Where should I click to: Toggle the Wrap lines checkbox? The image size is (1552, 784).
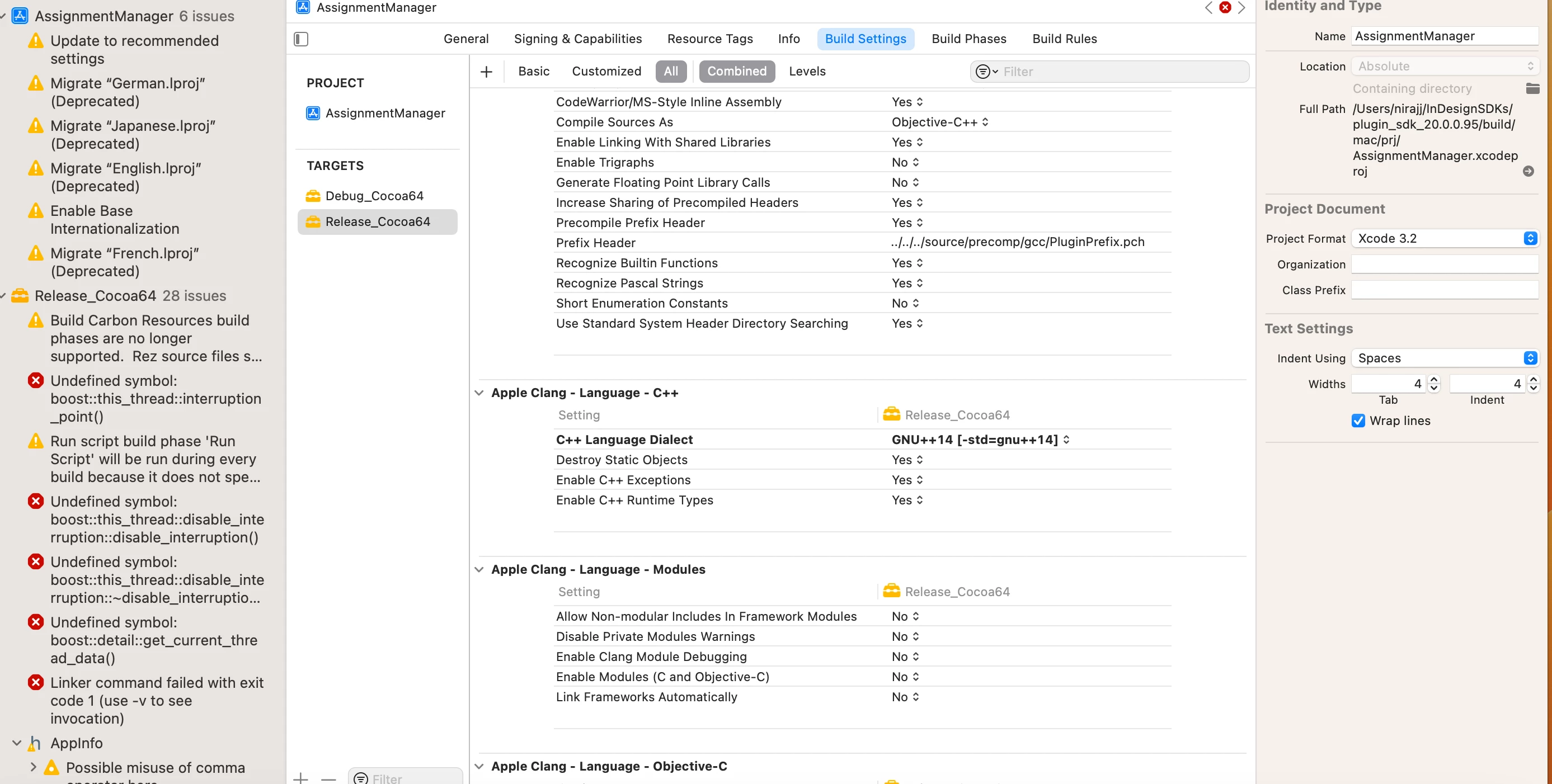point(1358,421)
